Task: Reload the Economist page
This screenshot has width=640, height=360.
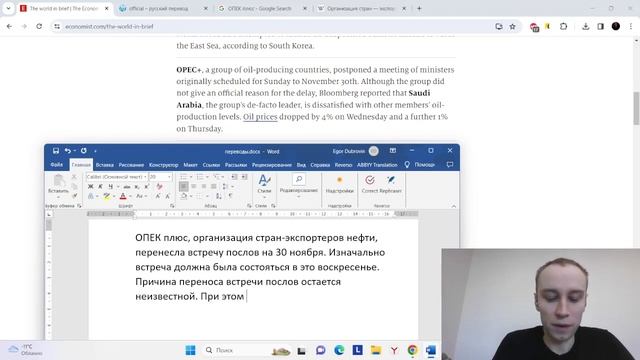Action: tap(39, 26)
